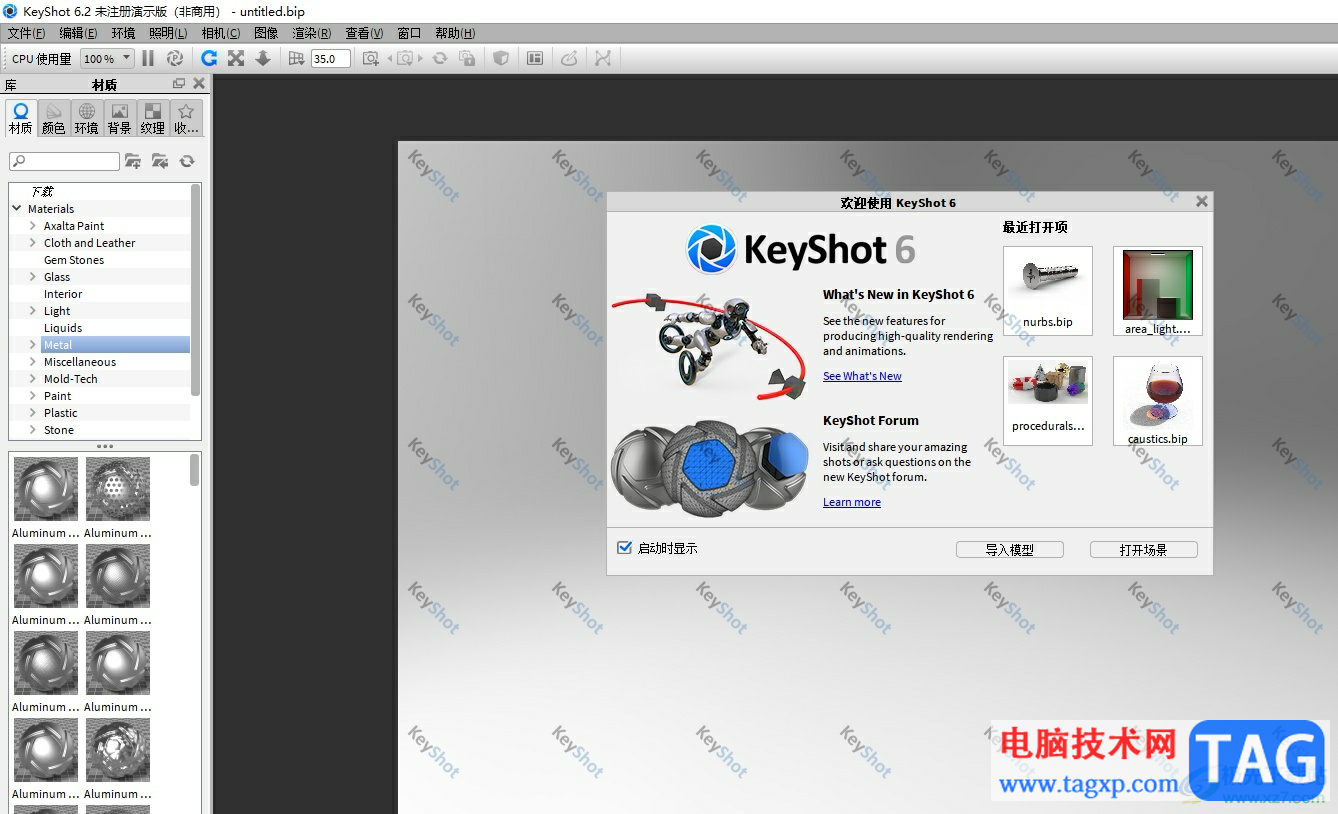Select the Gem Stones tree row
The image size is (1338, 814).
pos(100,260)
